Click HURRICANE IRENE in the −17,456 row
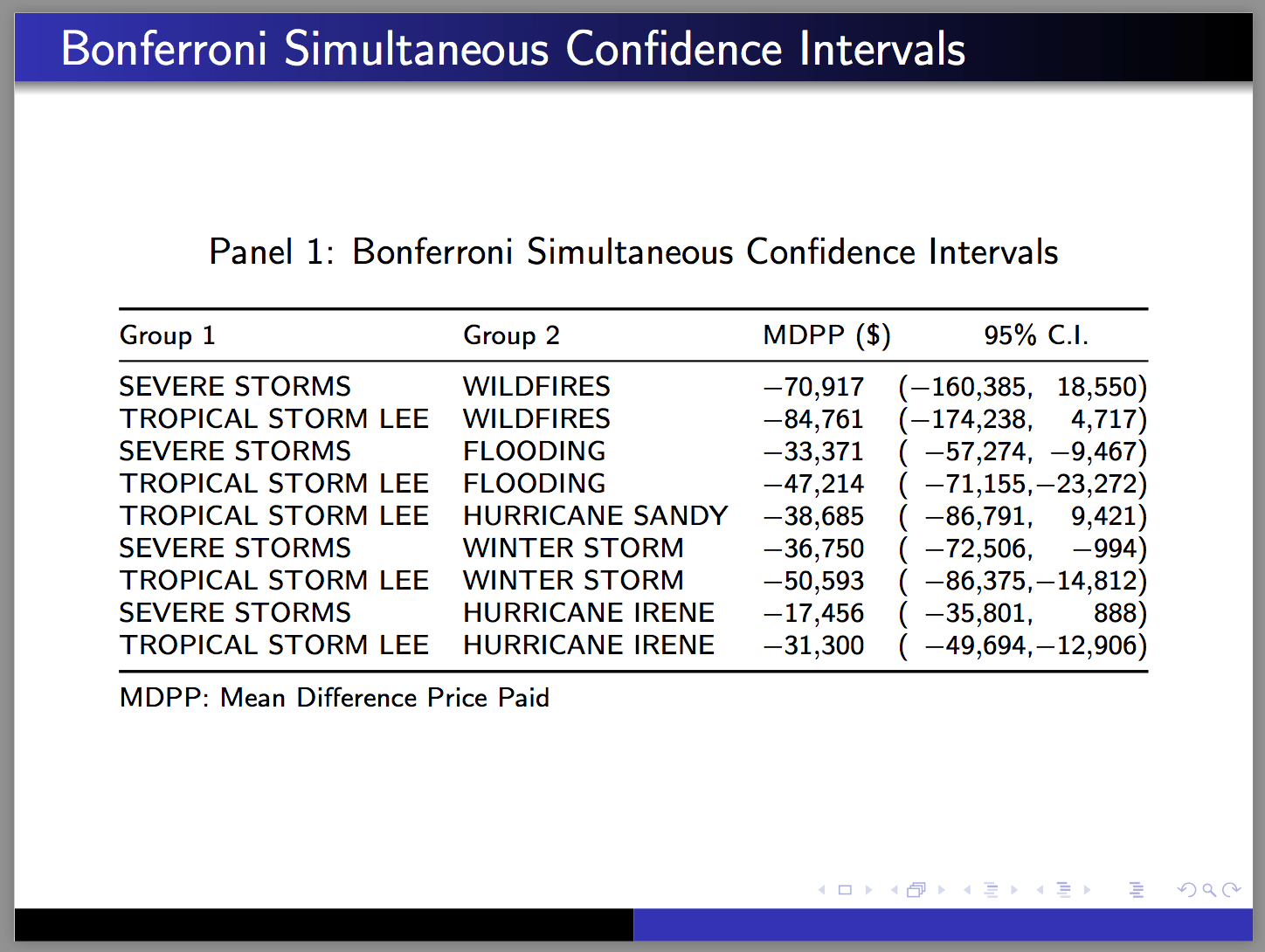1265x952 pixels. pyautogui.click(x=589, y=612)
